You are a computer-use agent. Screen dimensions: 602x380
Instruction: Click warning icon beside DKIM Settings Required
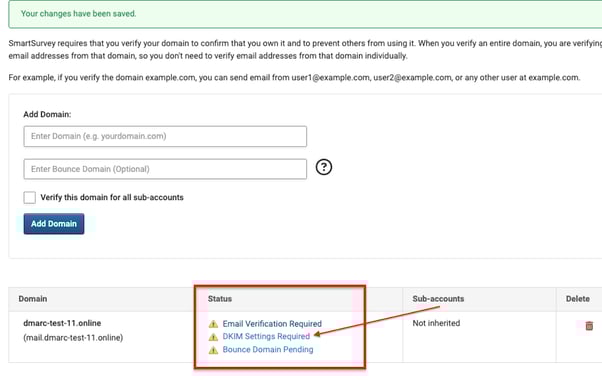213,337
